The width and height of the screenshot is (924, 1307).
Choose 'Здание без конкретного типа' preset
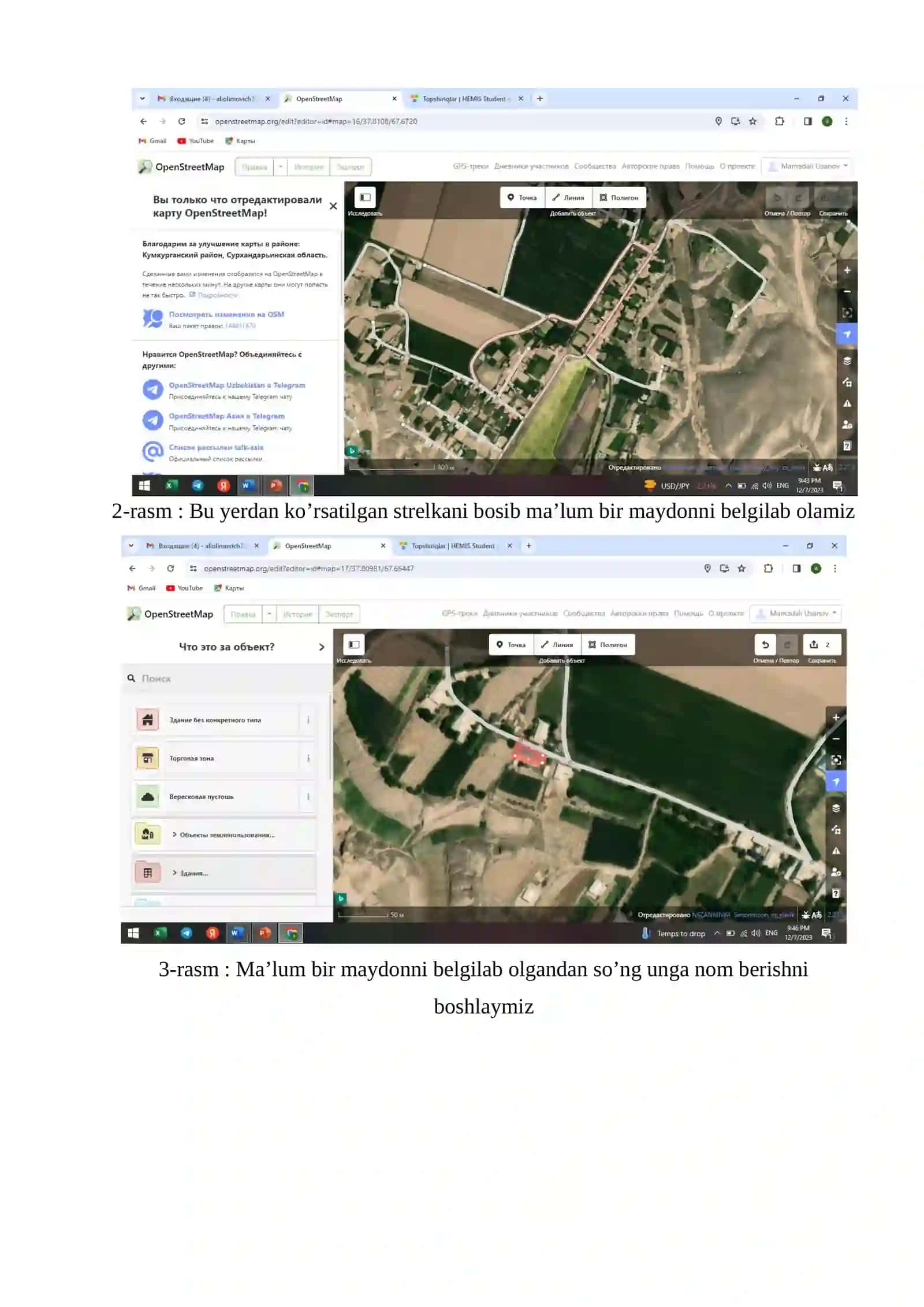(x=215, y=720)
